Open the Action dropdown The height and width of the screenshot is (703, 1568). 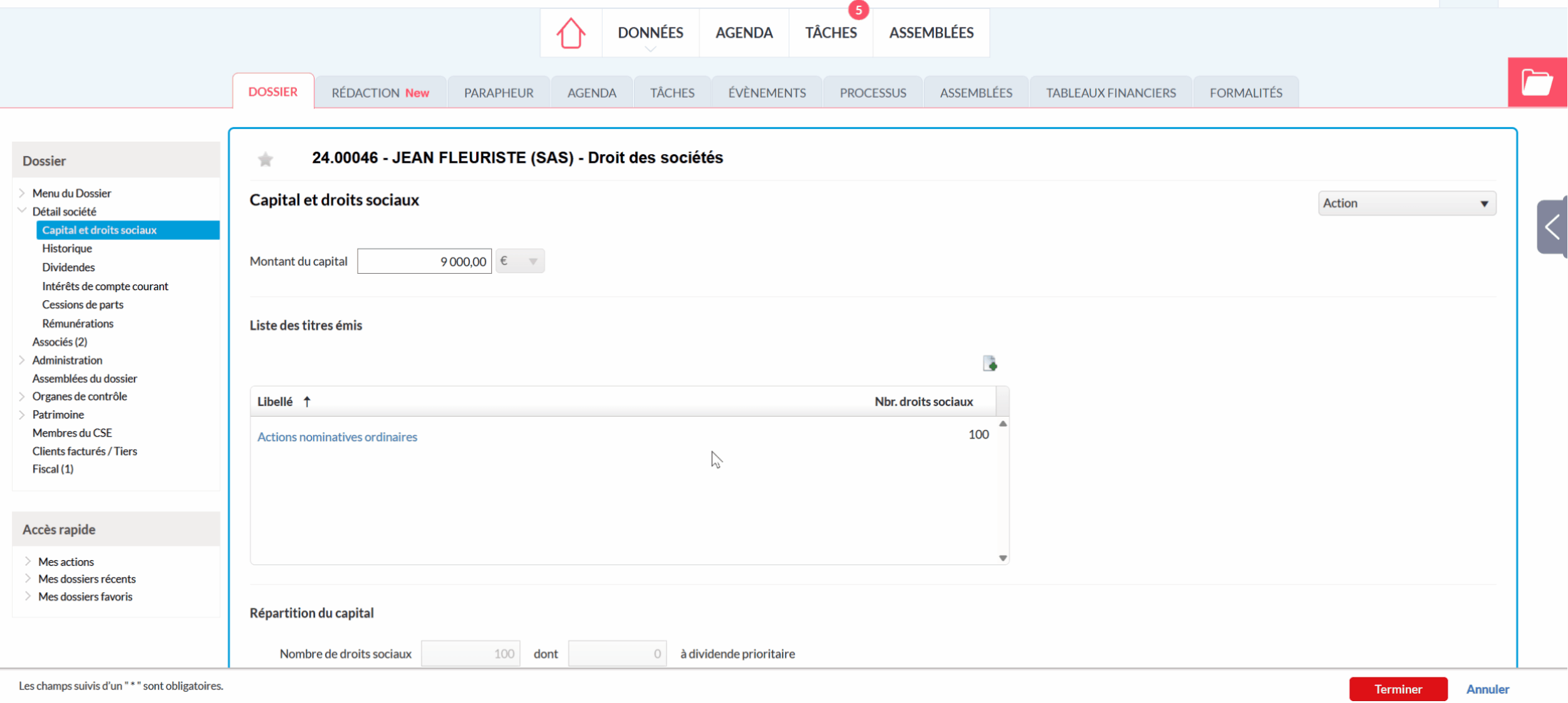(1407, 203)
